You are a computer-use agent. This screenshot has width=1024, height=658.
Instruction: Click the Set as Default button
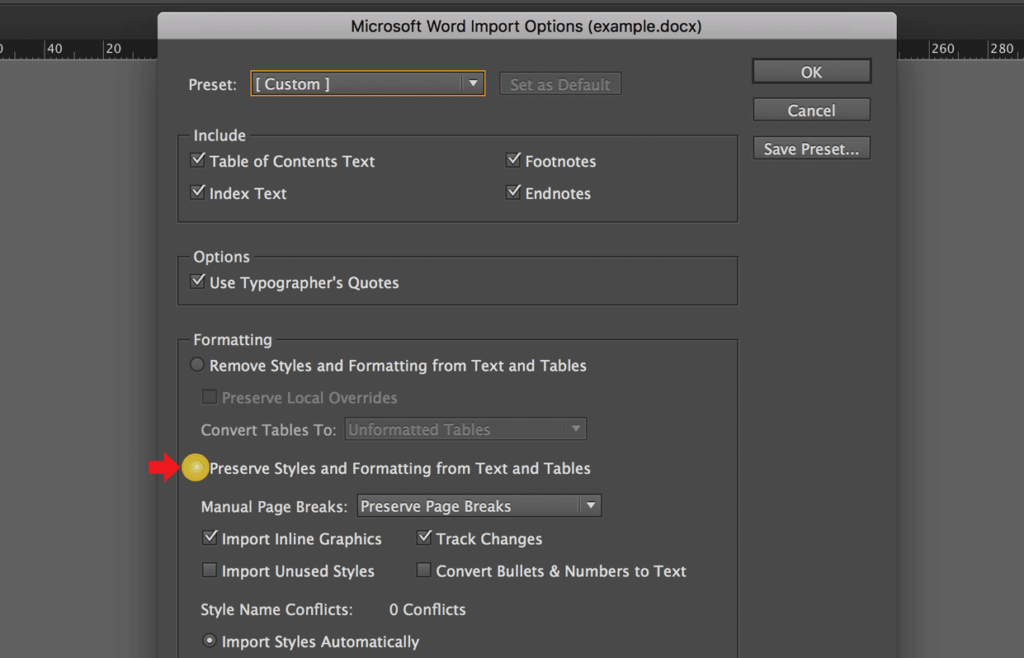(x=560, y=84)
